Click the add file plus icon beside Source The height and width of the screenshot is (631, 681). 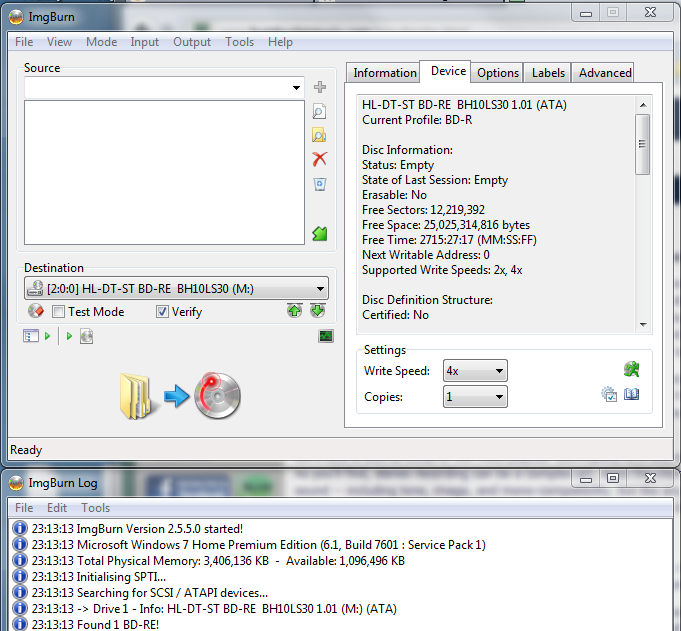point(320,87)
